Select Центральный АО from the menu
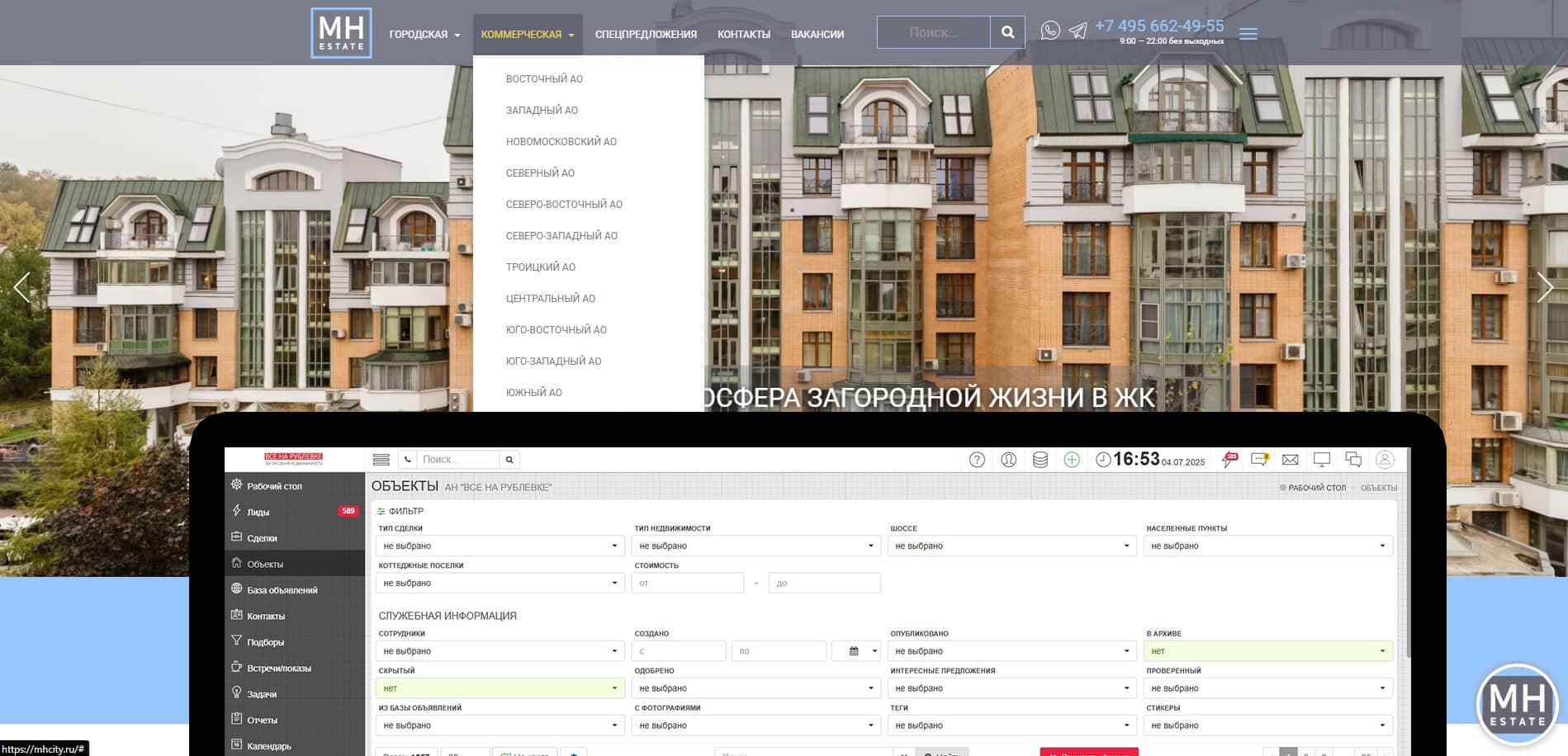The width and height of the screenshot is (1568, 756). 550,299
